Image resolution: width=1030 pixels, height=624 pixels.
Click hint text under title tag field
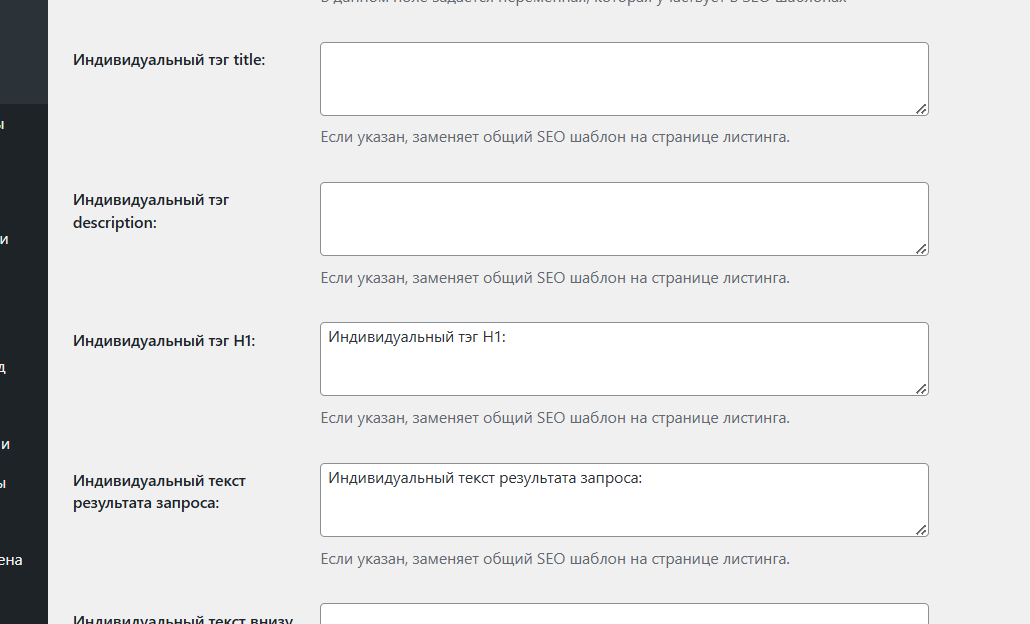555,137
